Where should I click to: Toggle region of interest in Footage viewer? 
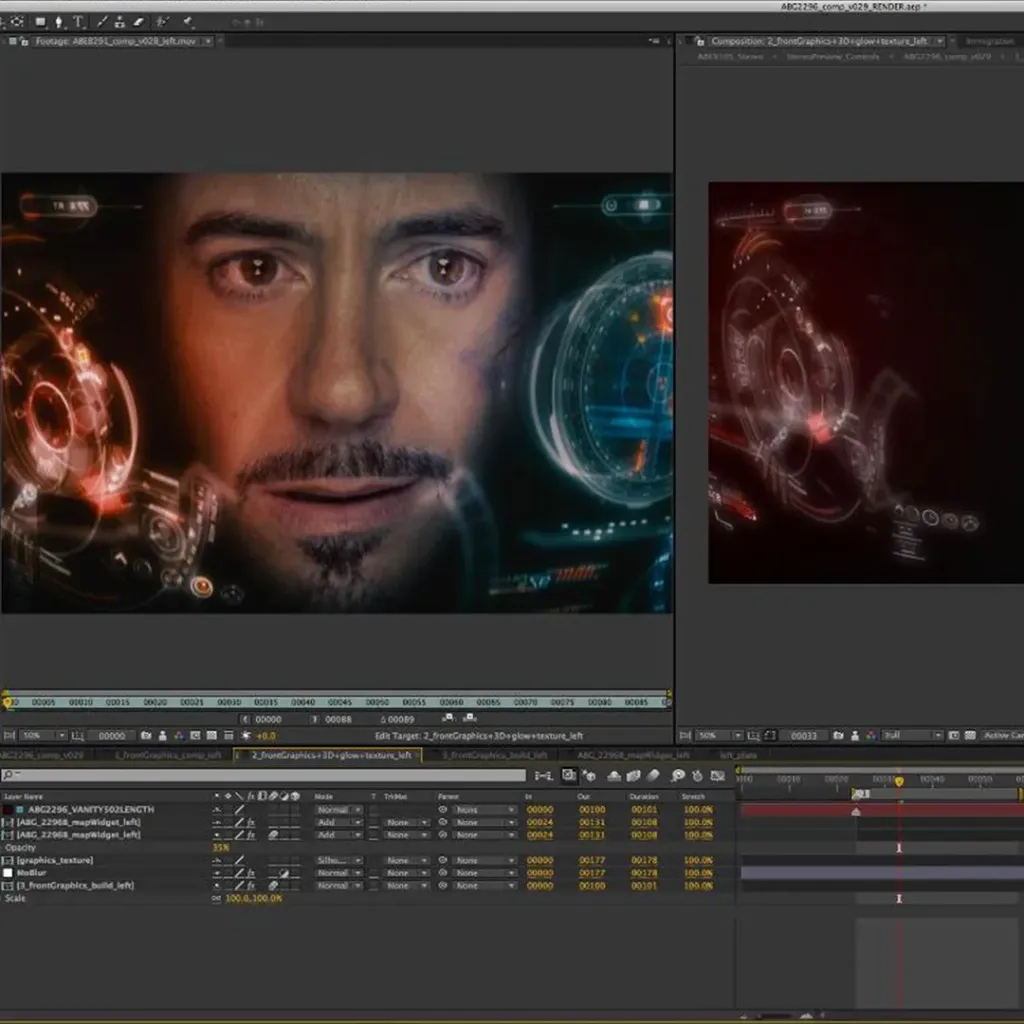(195, 735)
